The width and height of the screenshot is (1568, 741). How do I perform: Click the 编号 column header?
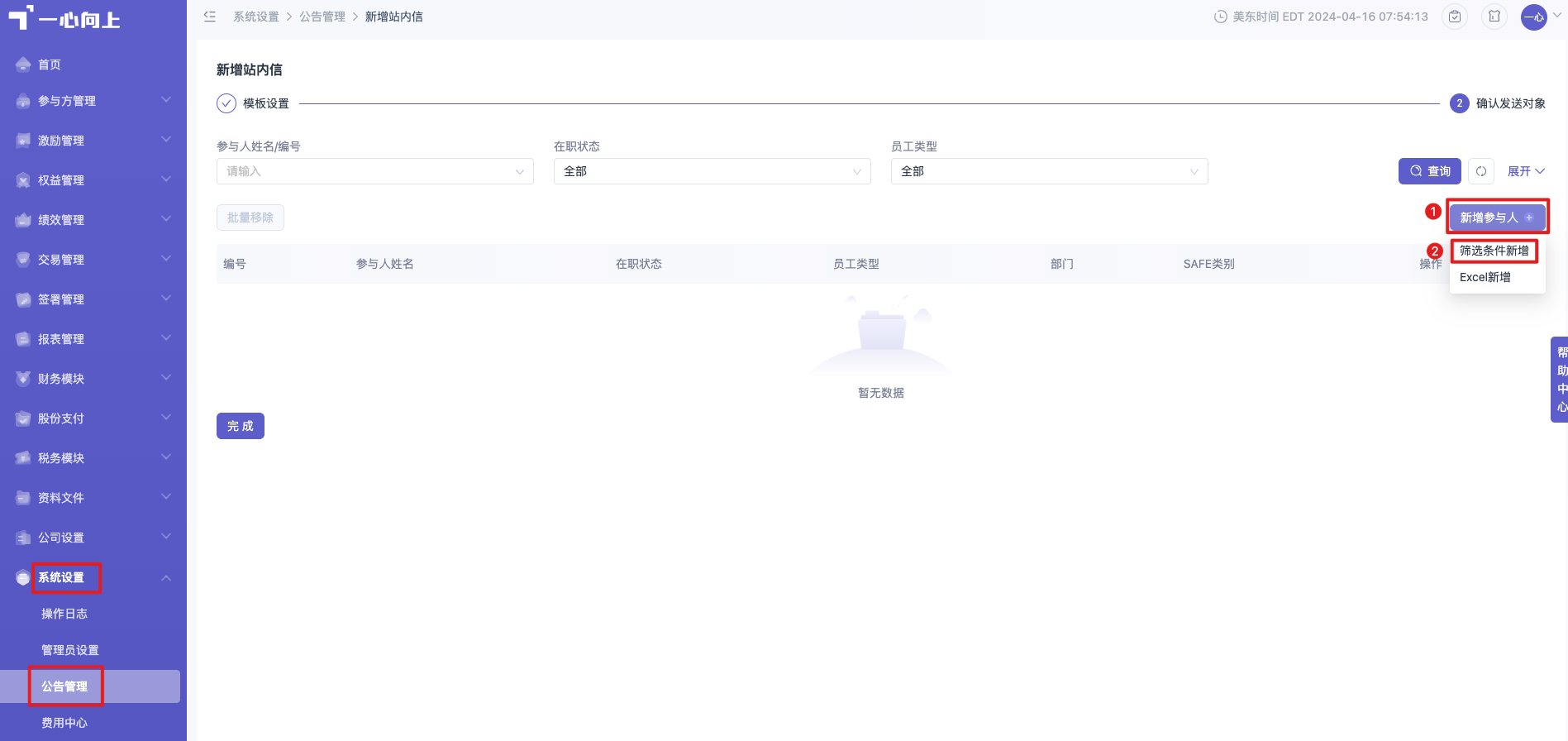point(235,264)
